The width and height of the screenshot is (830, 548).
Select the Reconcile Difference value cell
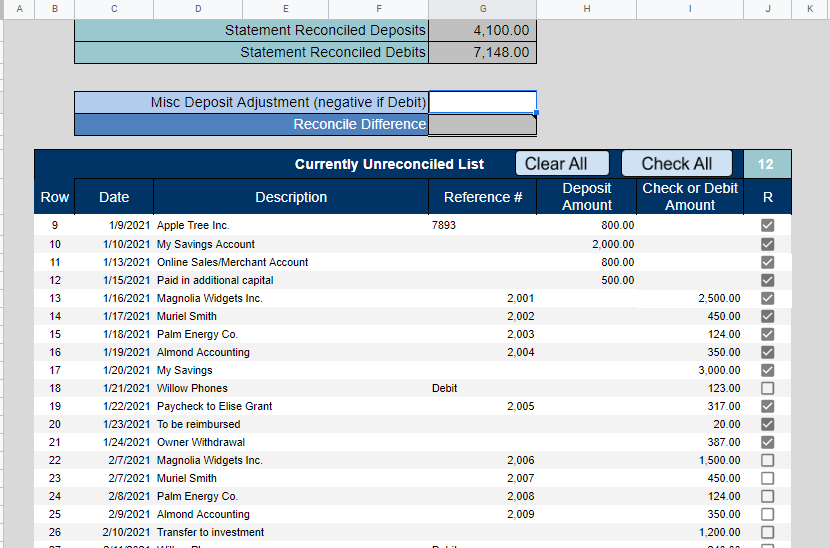(482, 124)
